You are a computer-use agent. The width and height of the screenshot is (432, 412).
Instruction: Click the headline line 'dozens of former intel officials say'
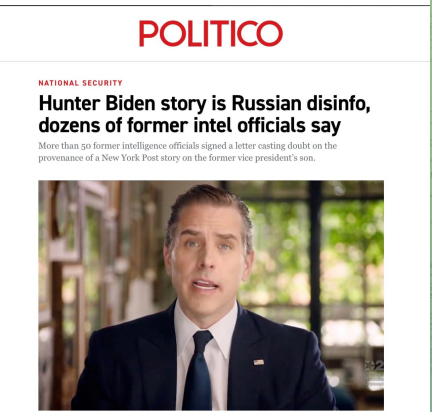(190, 125)
